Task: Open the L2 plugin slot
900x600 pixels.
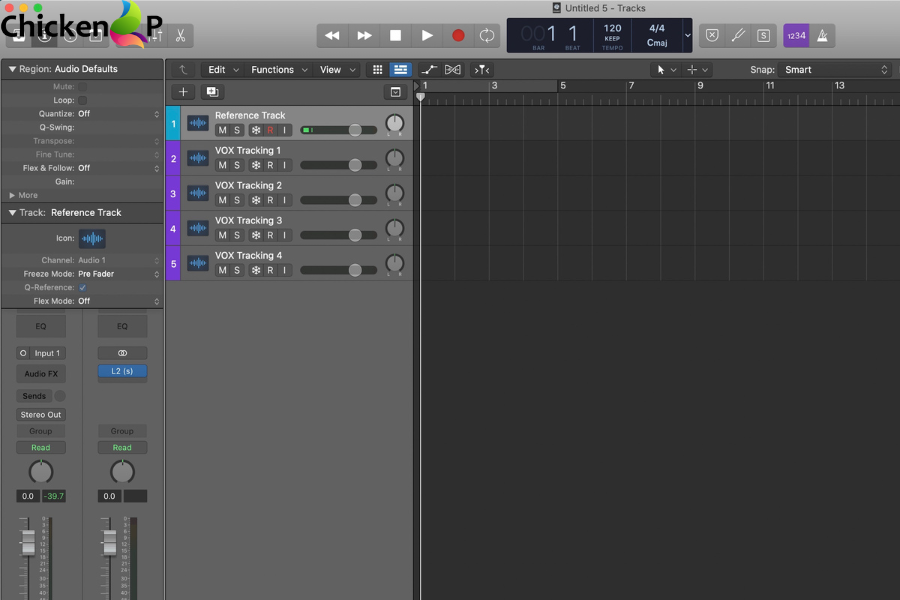Action: pos(122,371)
